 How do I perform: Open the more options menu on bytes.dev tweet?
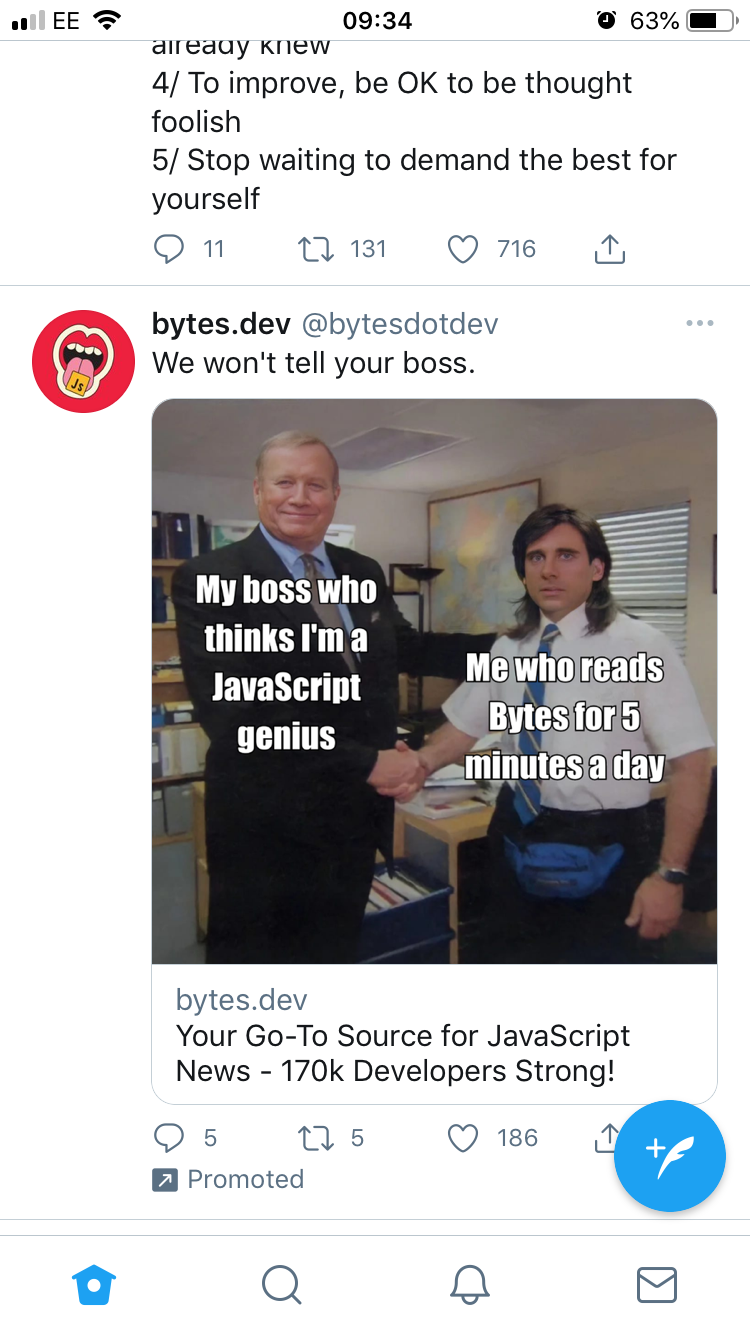click(x=700, y=323)
